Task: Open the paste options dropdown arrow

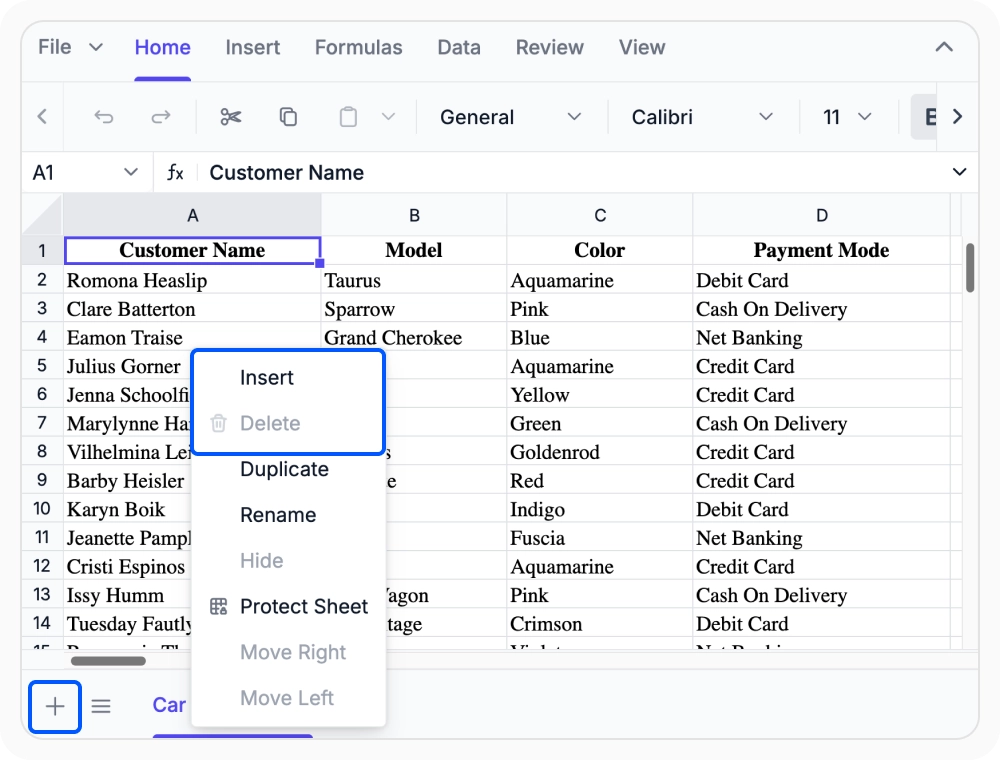Action: (388, 117)
